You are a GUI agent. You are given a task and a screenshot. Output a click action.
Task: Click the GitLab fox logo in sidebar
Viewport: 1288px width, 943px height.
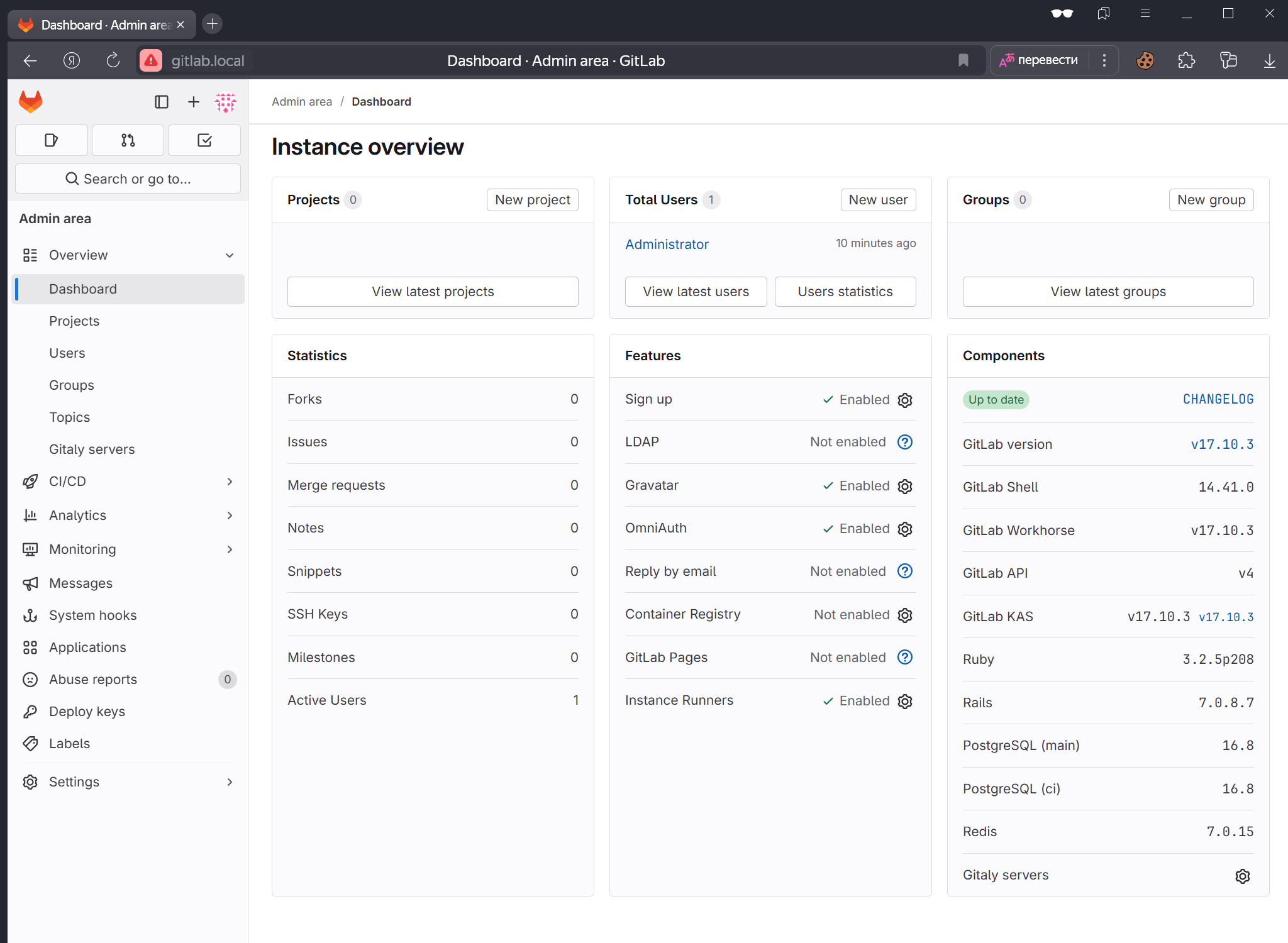(30, 102)
